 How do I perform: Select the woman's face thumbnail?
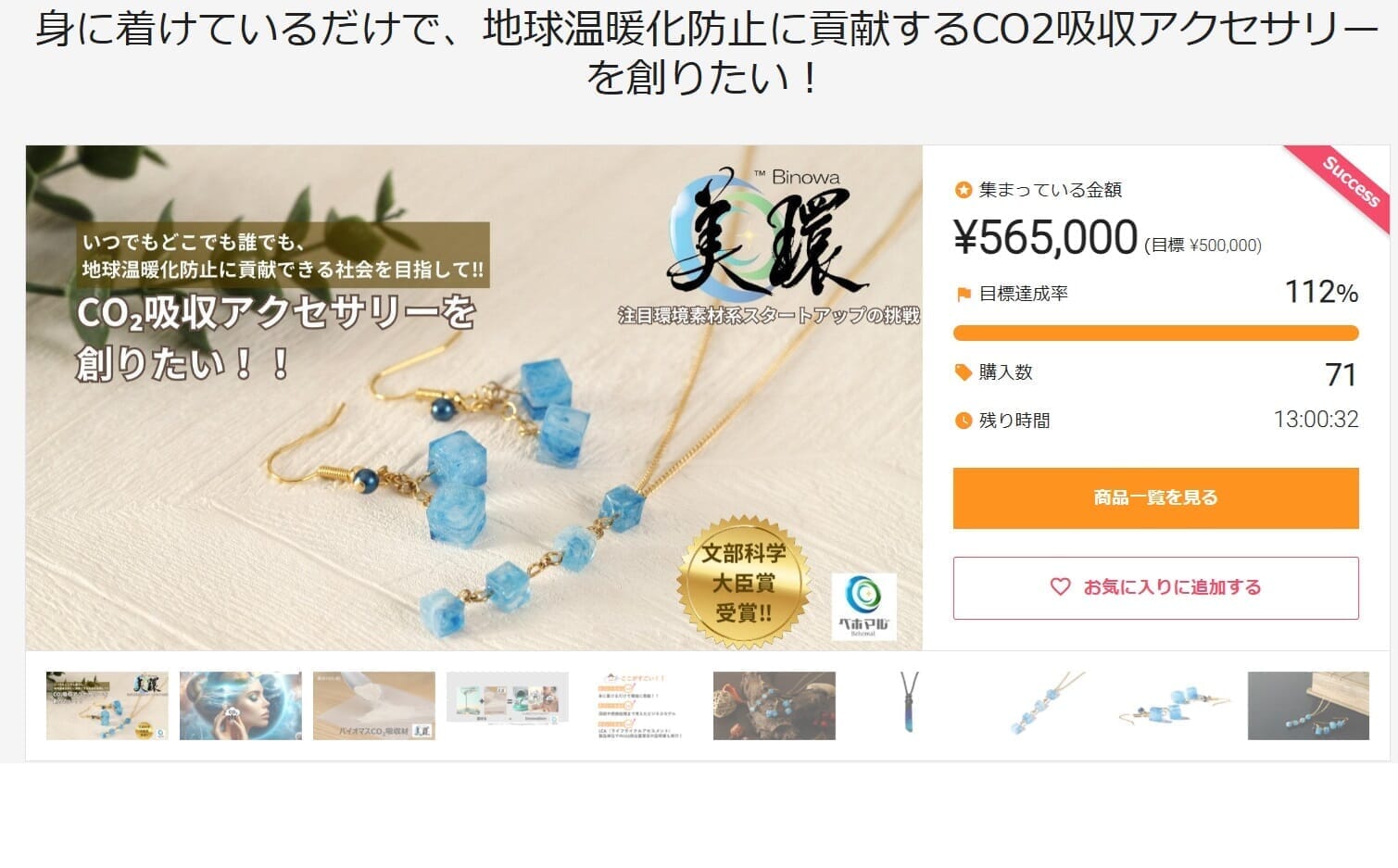241,706
